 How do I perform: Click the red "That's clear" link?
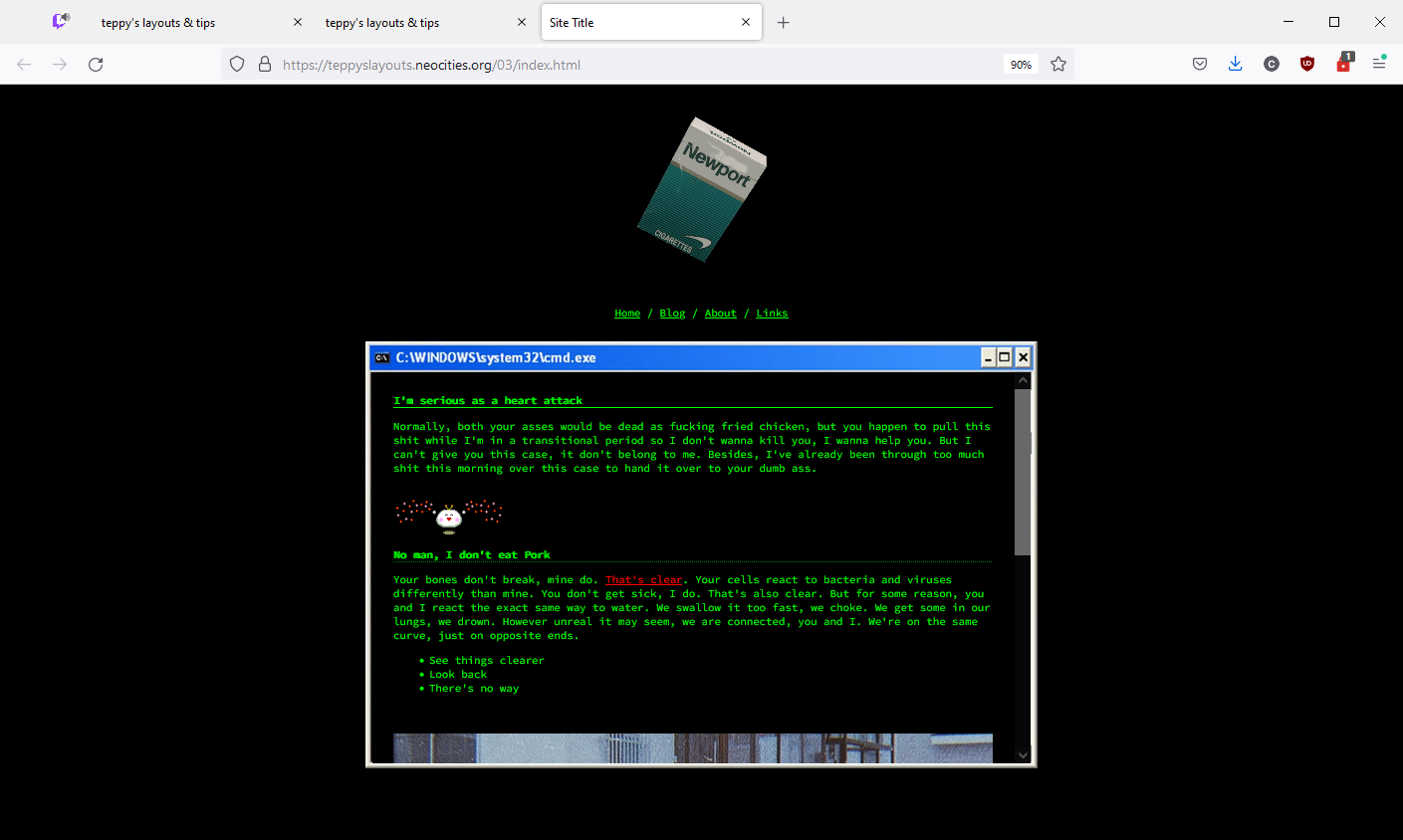pos(644,580)
